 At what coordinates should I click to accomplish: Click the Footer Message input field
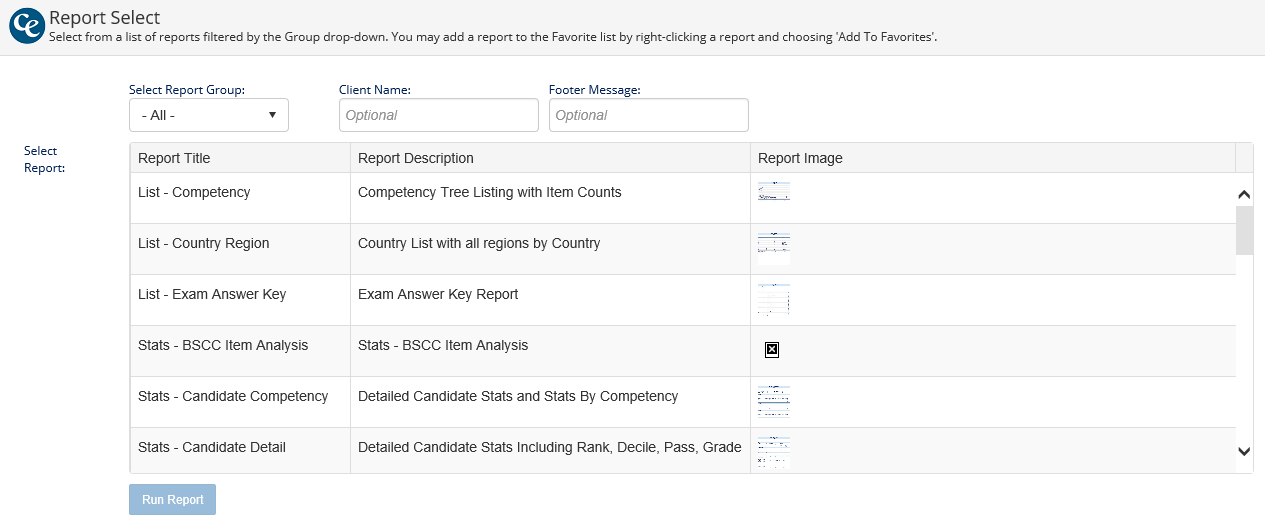point(649,115)
